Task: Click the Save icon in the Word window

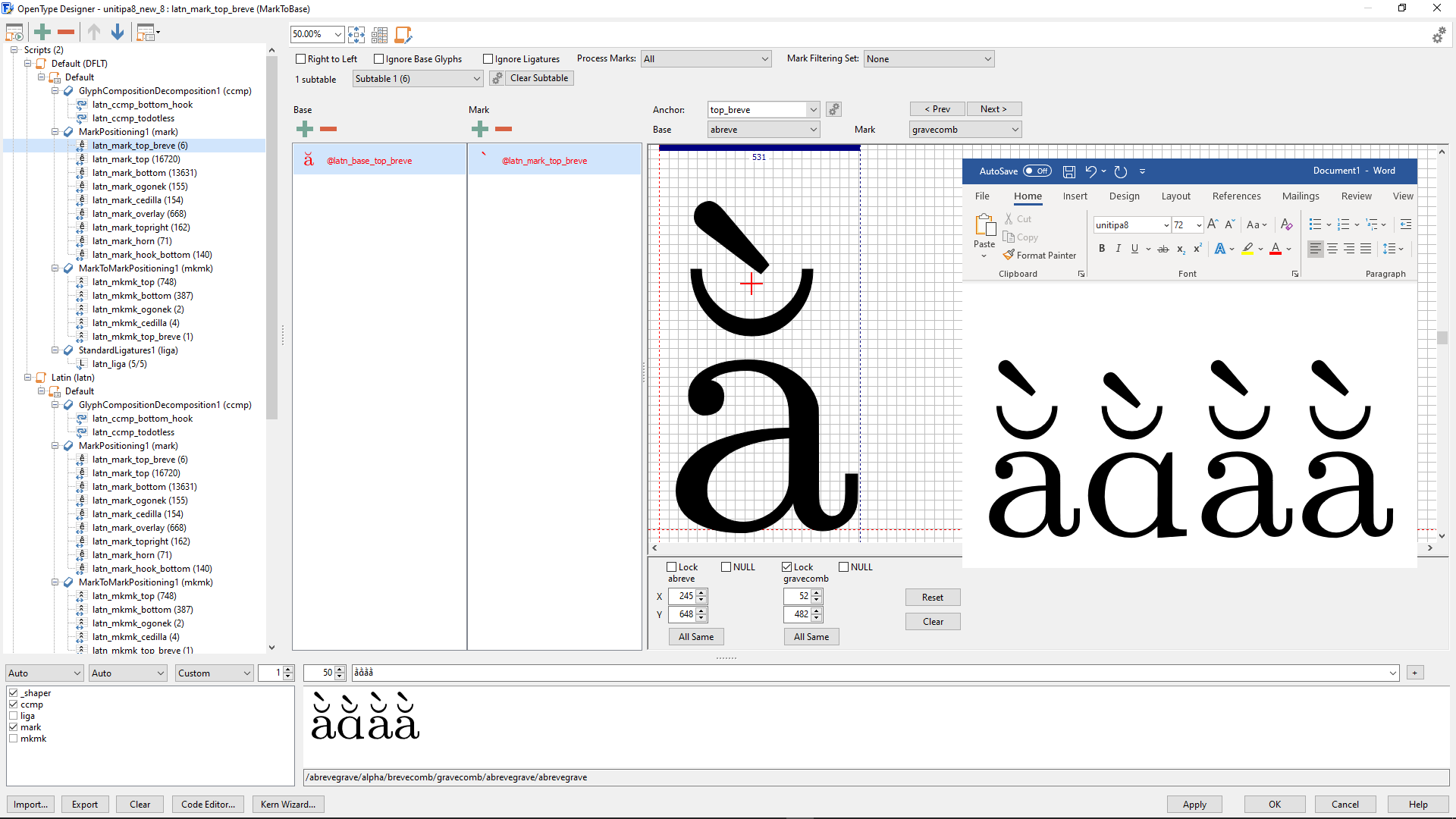Action: click(x=1069, y=171)
